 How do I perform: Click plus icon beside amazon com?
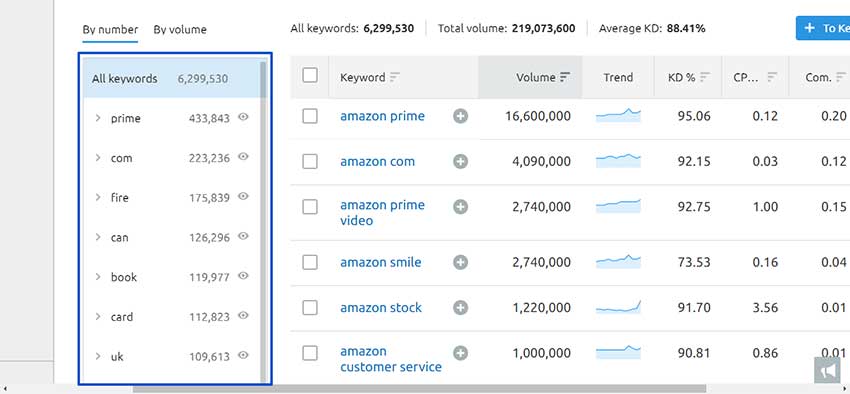460,162
